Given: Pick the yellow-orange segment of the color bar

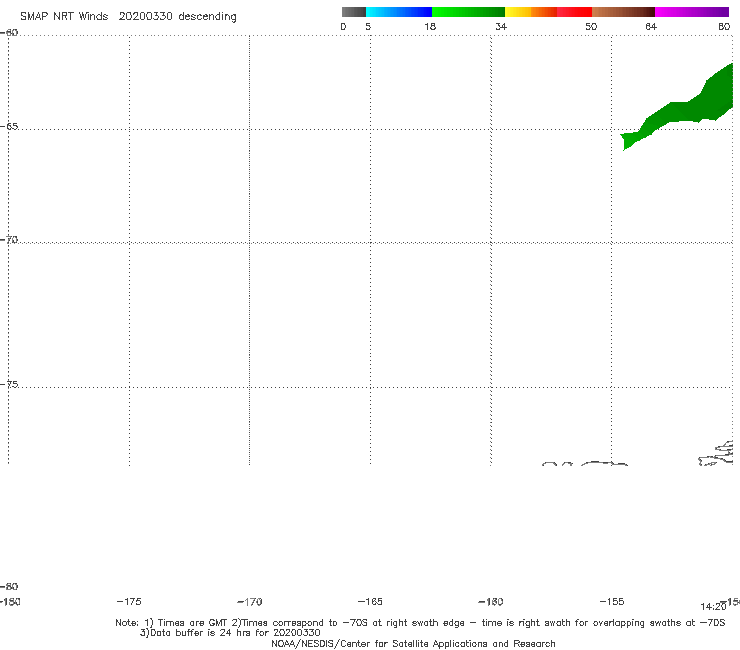Looking at the screenshot, I should 531,12.
